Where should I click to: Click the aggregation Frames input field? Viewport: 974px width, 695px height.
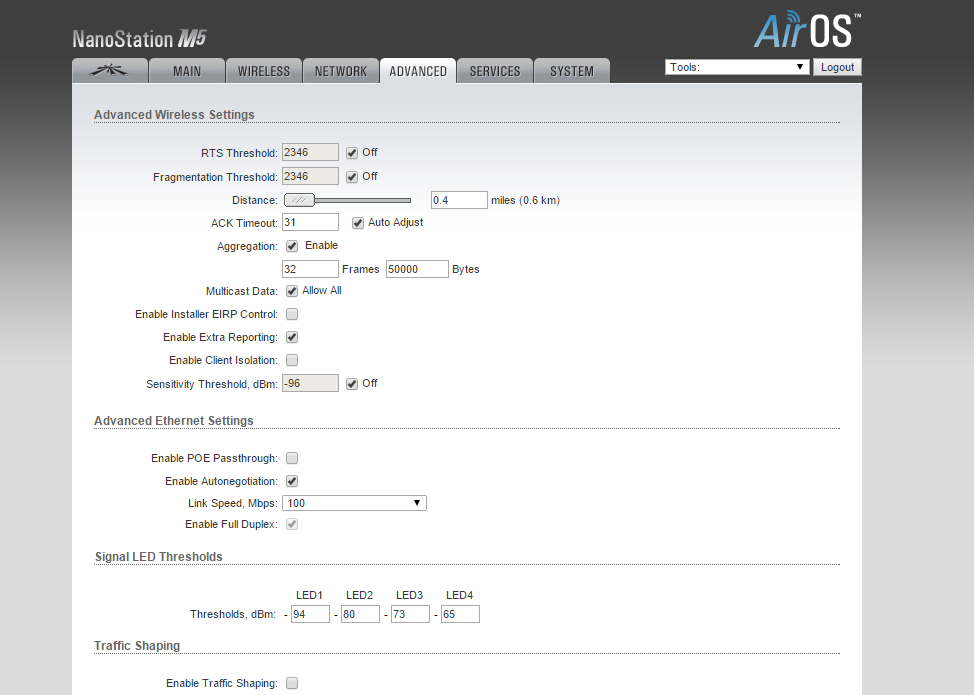pos(310,269)
